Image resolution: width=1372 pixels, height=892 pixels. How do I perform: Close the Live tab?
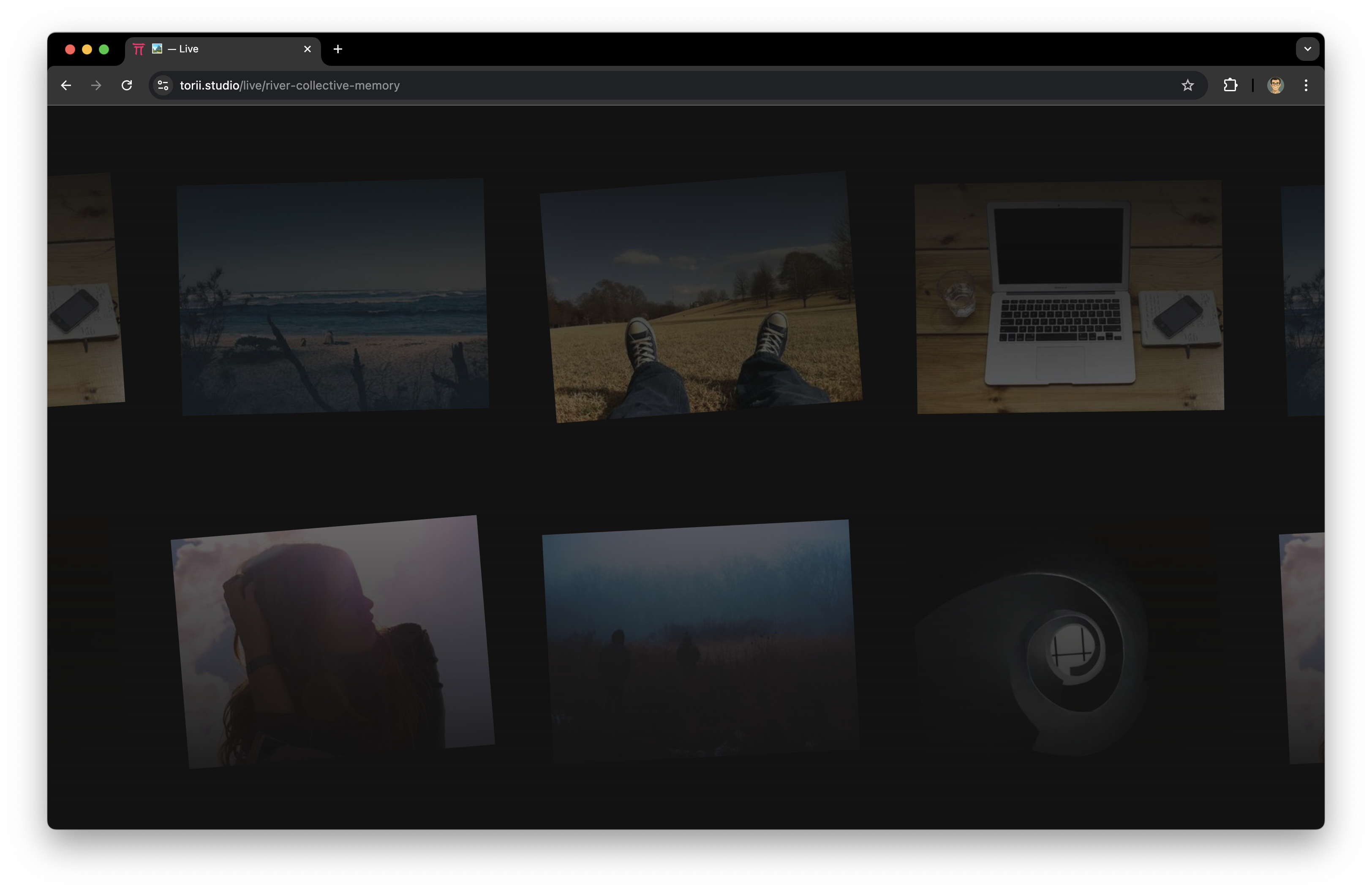click(x=307, y=49)
